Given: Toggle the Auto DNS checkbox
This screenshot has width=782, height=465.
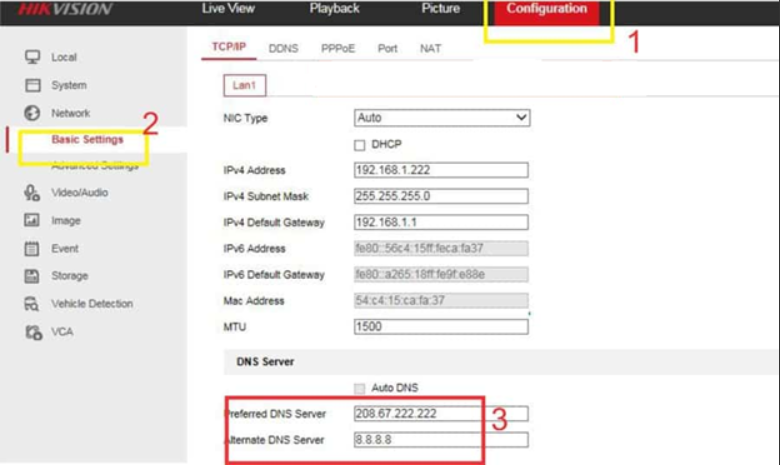Looking at the screenshot, I should [360, 387].
